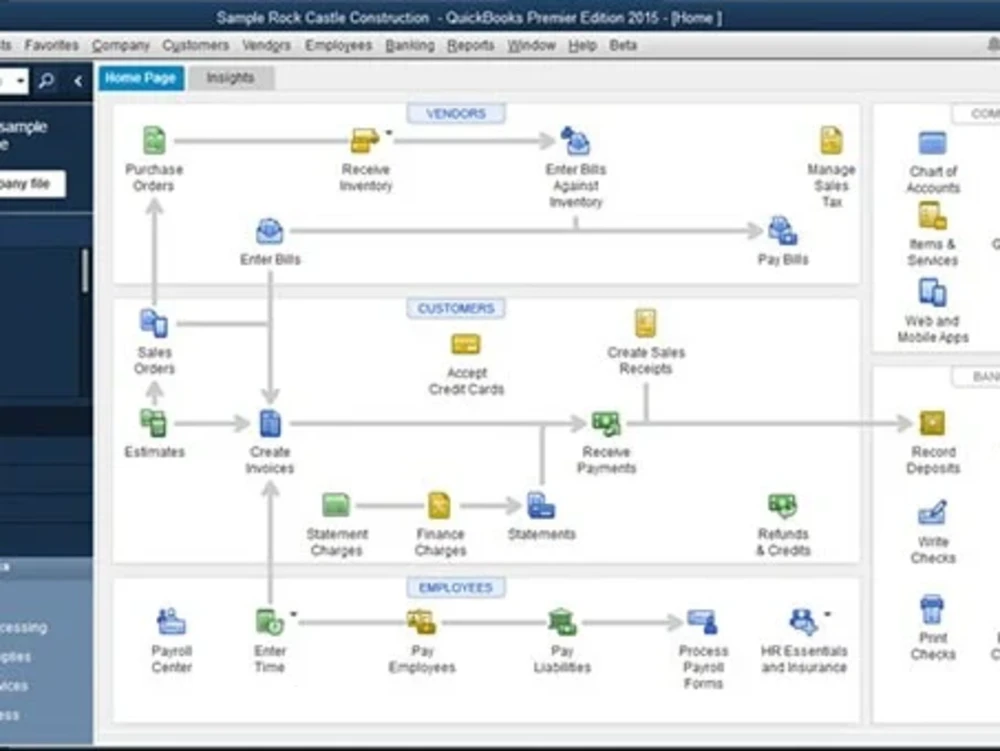
Task: Click HR Essentials and Insurance icon
Action: 803,622
